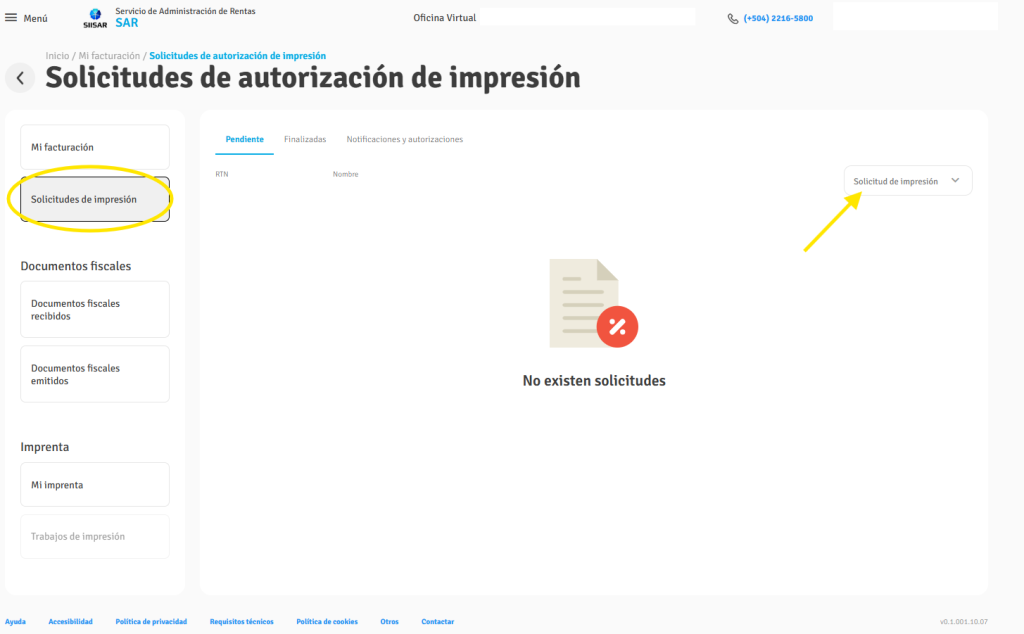Open the Ayuda footer link
The width and height of the screenshot is (1024, 634).
(x=15, y=622)
